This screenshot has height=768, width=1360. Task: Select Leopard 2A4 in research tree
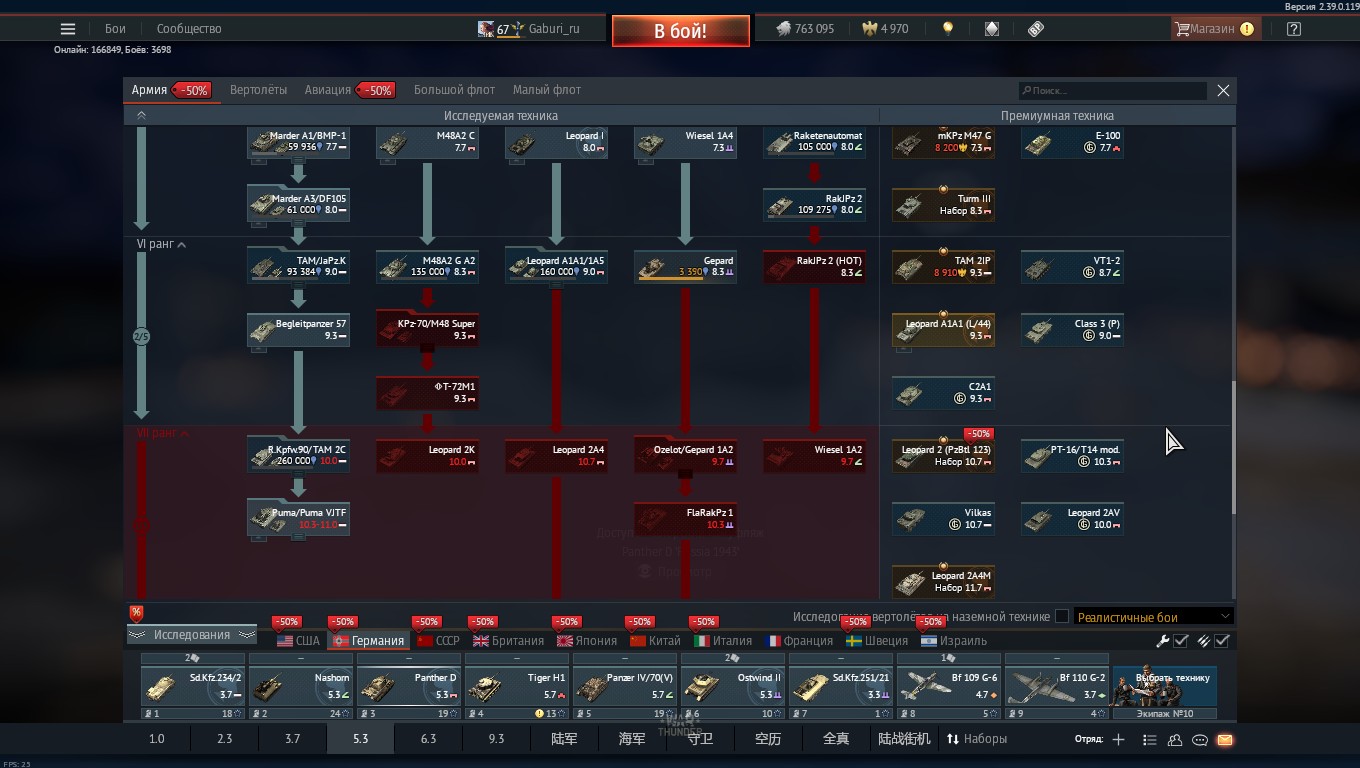[x=556, y=456]
